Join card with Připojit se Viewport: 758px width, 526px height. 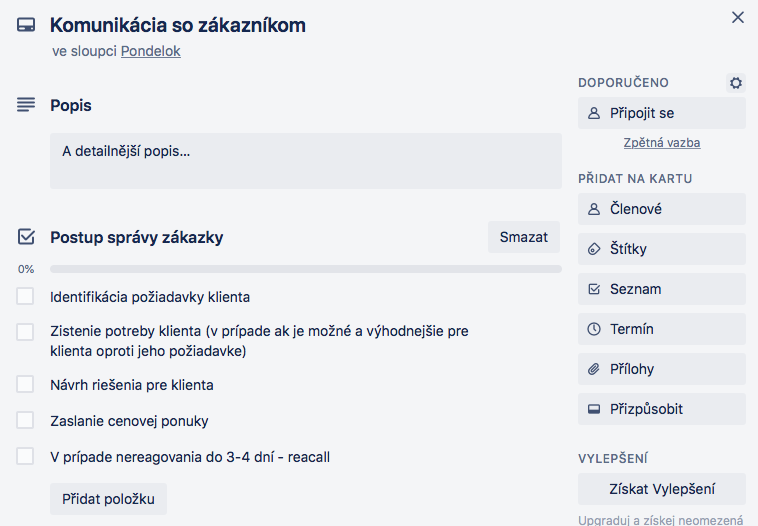click(x=662, y=113)
